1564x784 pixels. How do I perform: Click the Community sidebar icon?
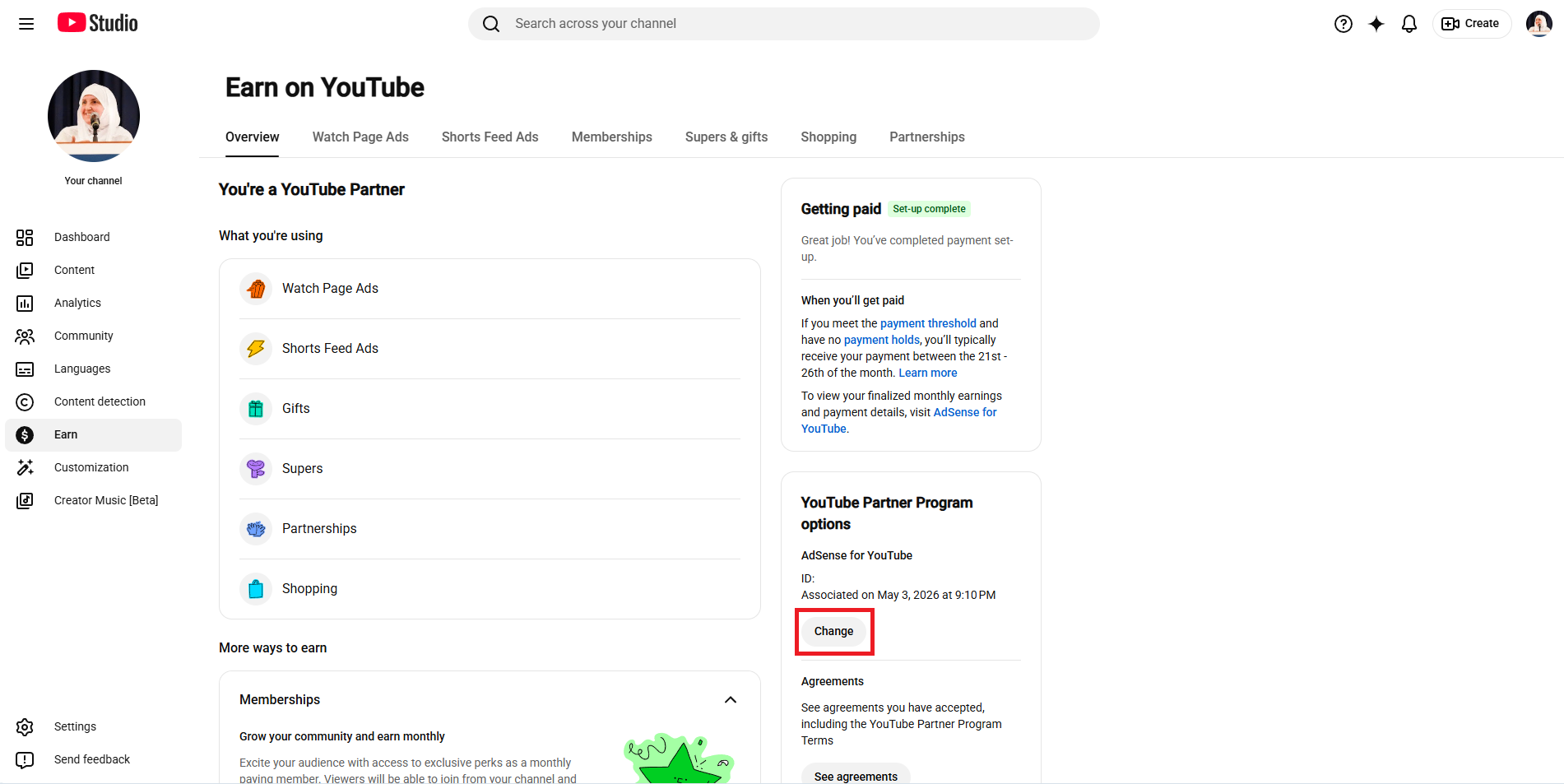25,336
